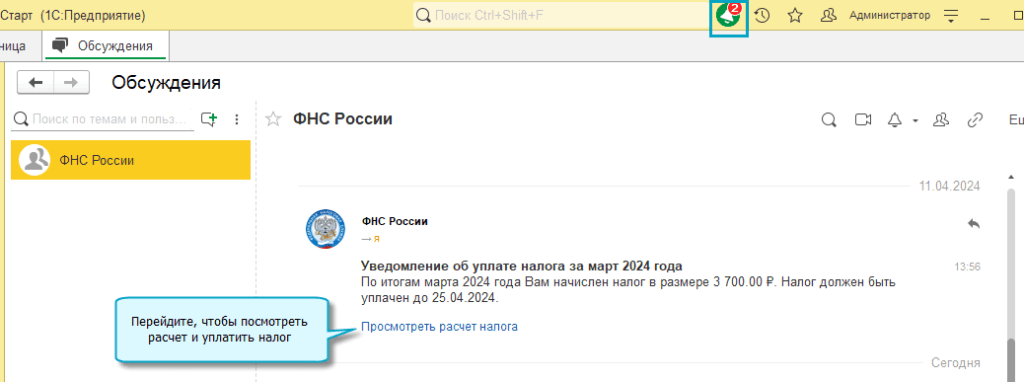Screen dimensions: 1024x382
Task: Click the vertical scrollbar thumb in chat
Action: coord(1012,360)
